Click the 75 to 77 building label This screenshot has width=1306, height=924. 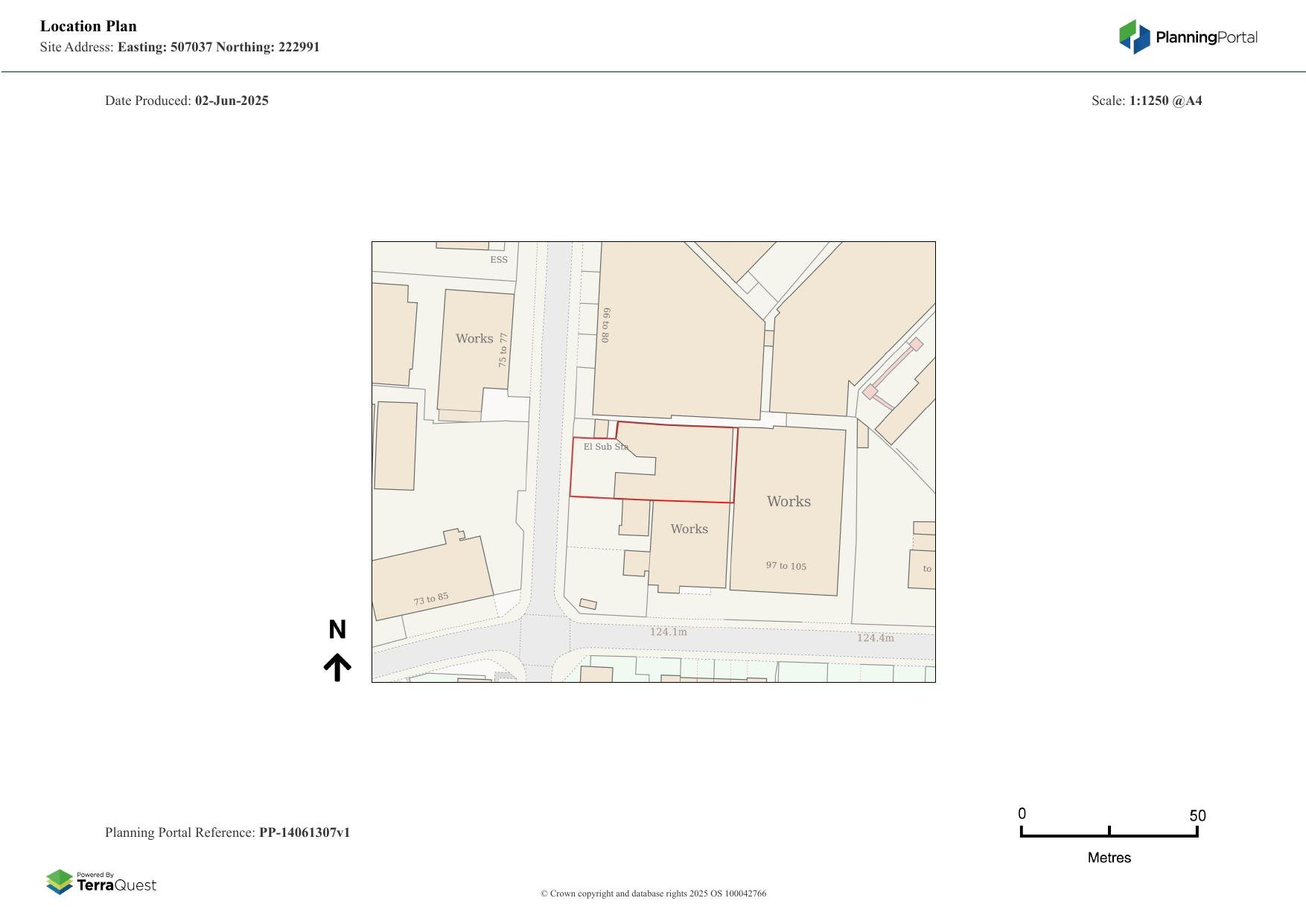[503, 349]
